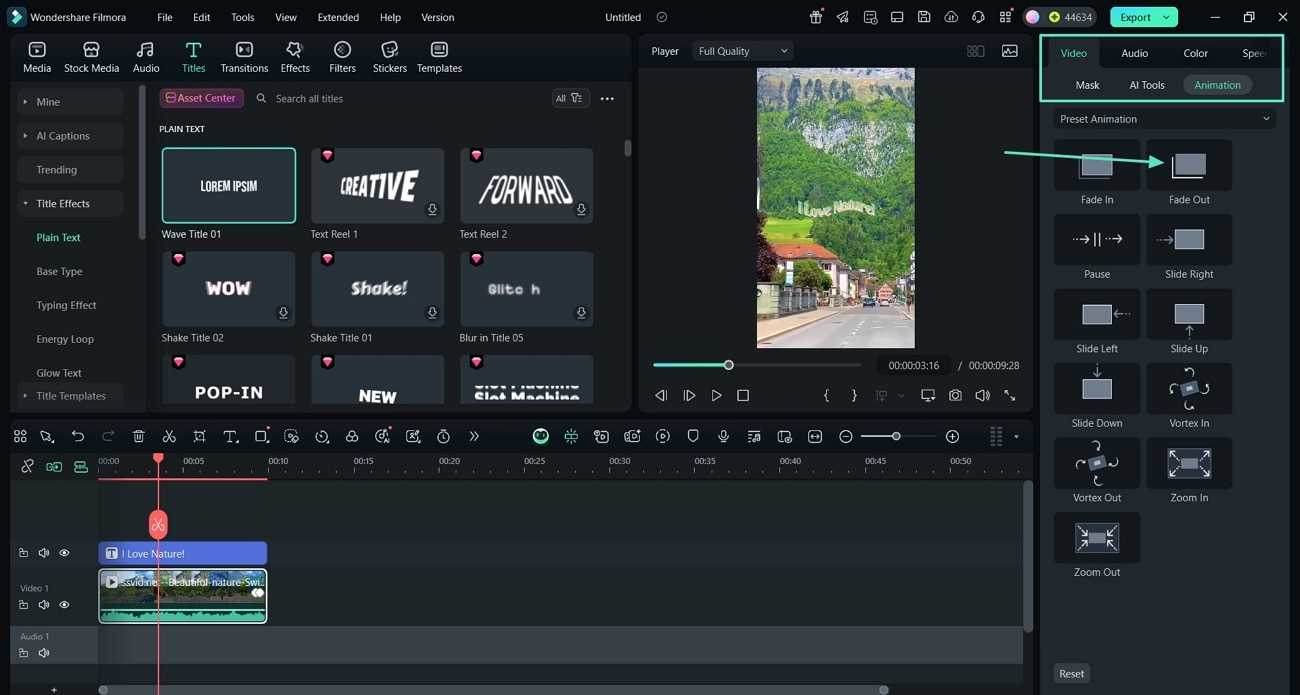Open the Add Text tool in the toolbar
The image size is (1300, 695).
[231, 436]
